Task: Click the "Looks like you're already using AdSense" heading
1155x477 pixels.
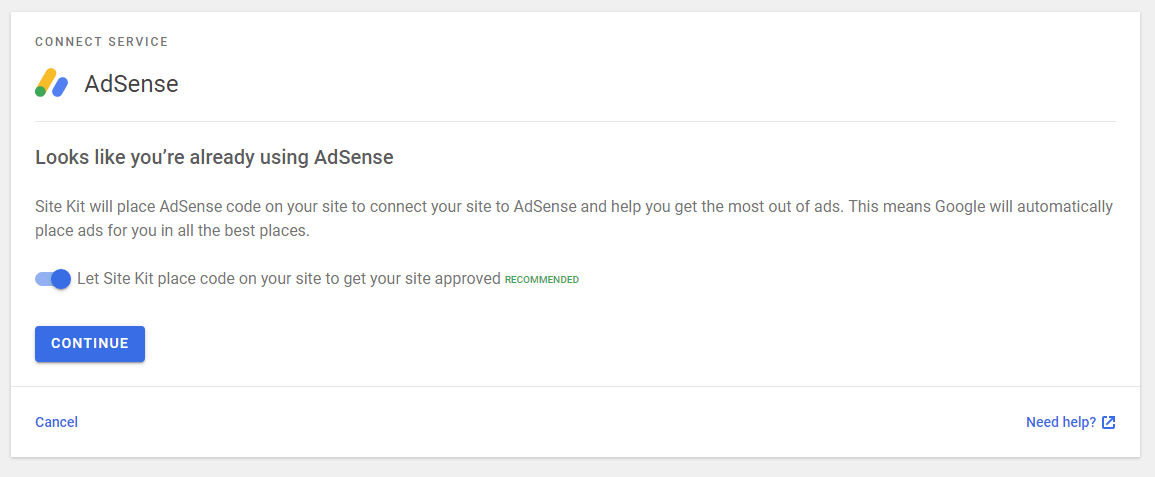Action: pyautogui.click(x=214, y=158)
